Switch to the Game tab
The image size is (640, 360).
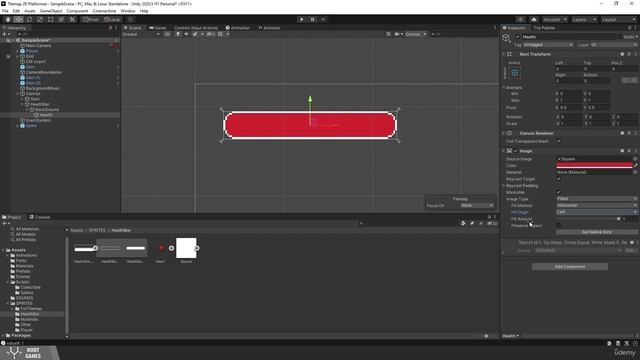158,28
